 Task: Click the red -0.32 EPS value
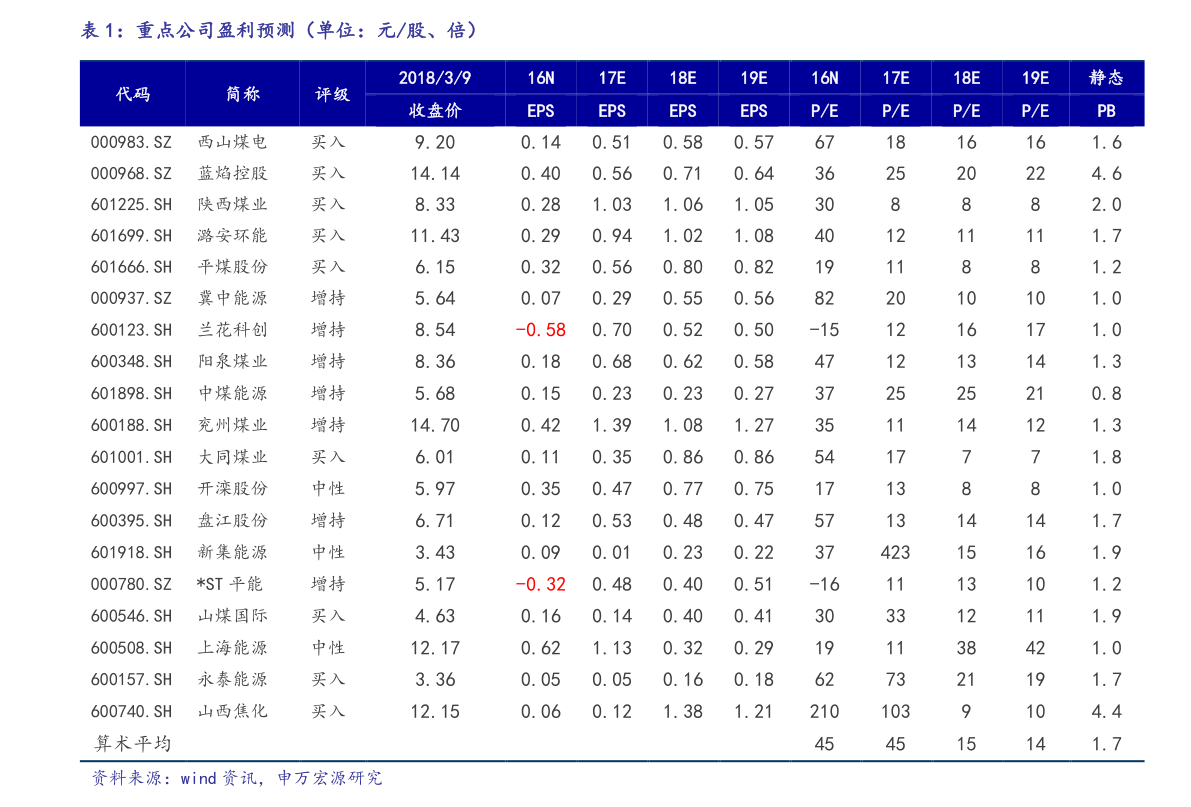point(540,584)
